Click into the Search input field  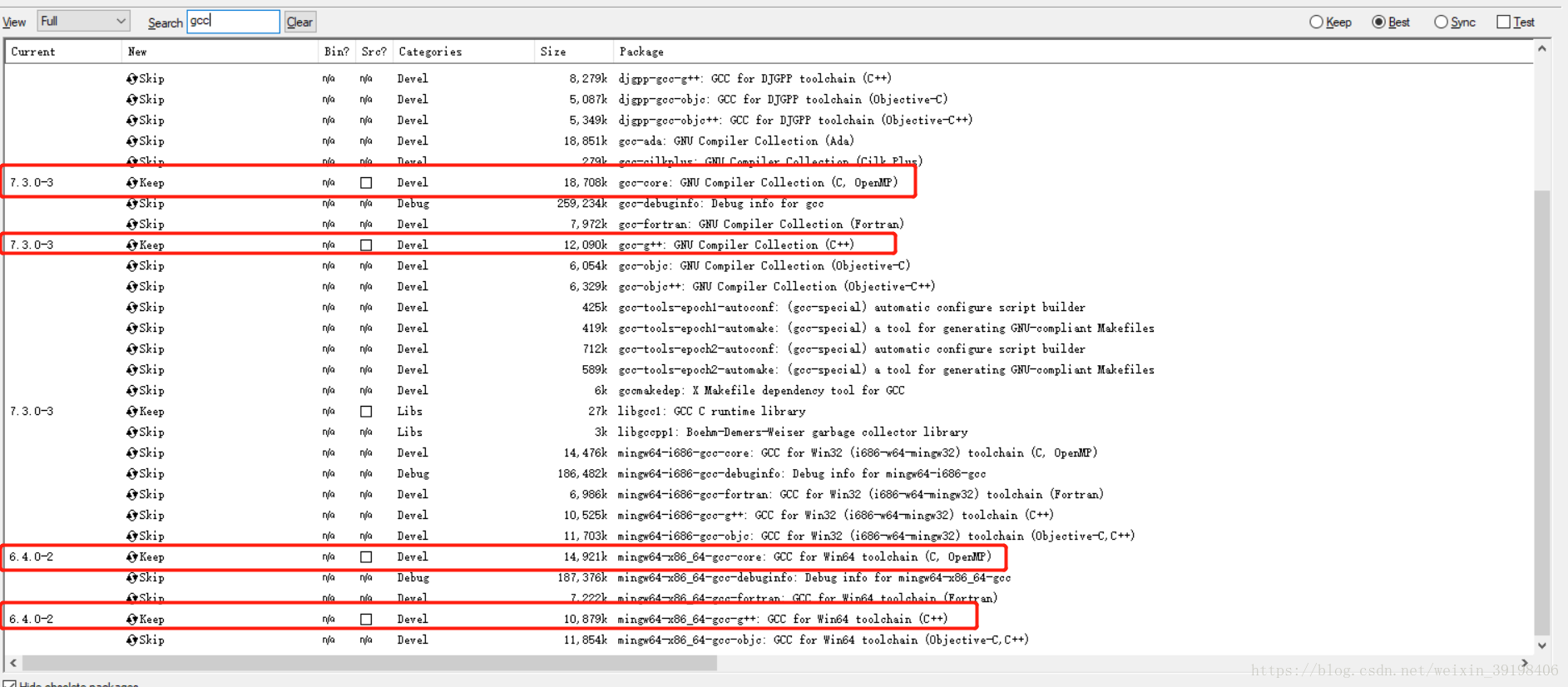pyautogui.click(x=234, y=21)
